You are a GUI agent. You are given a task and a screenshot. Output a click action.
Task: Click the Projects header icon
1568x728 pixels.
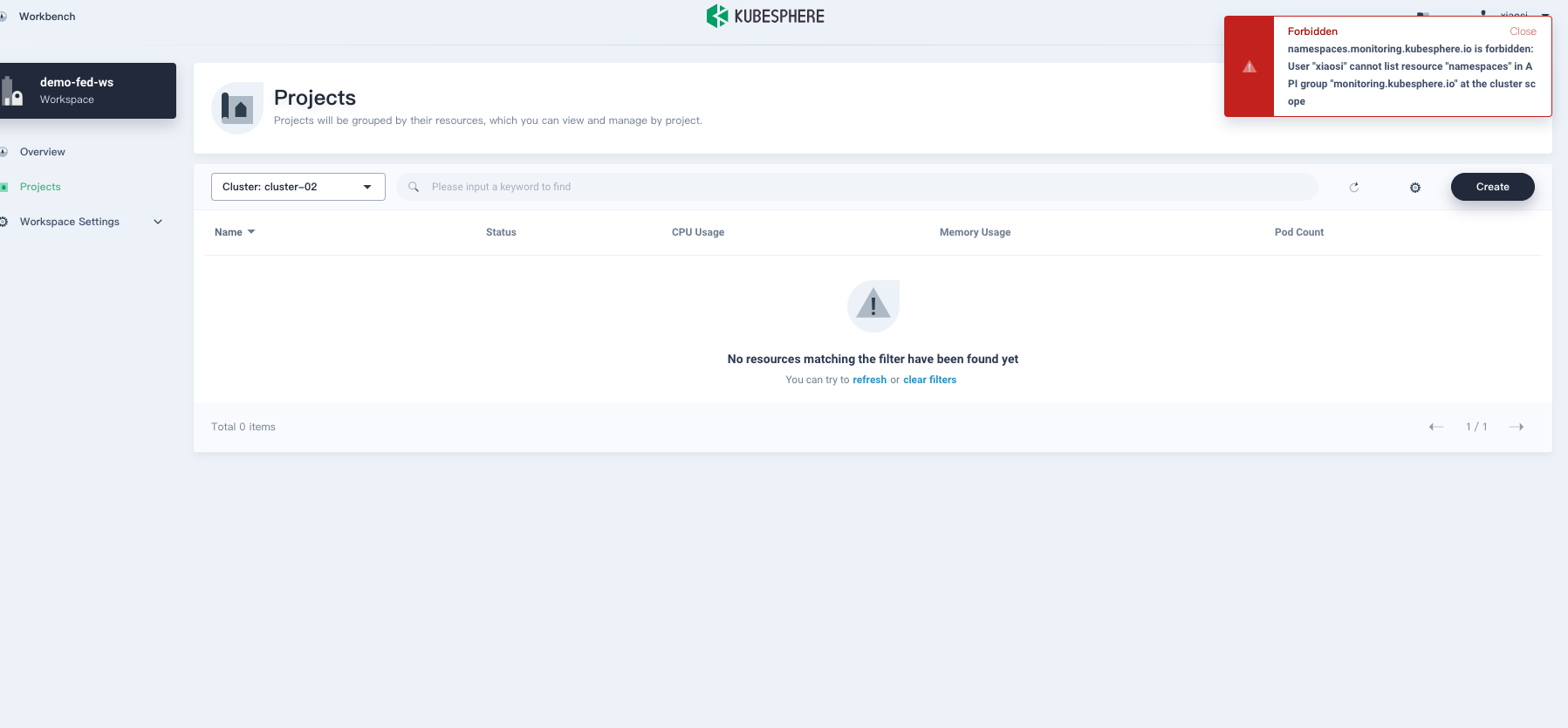237,108
